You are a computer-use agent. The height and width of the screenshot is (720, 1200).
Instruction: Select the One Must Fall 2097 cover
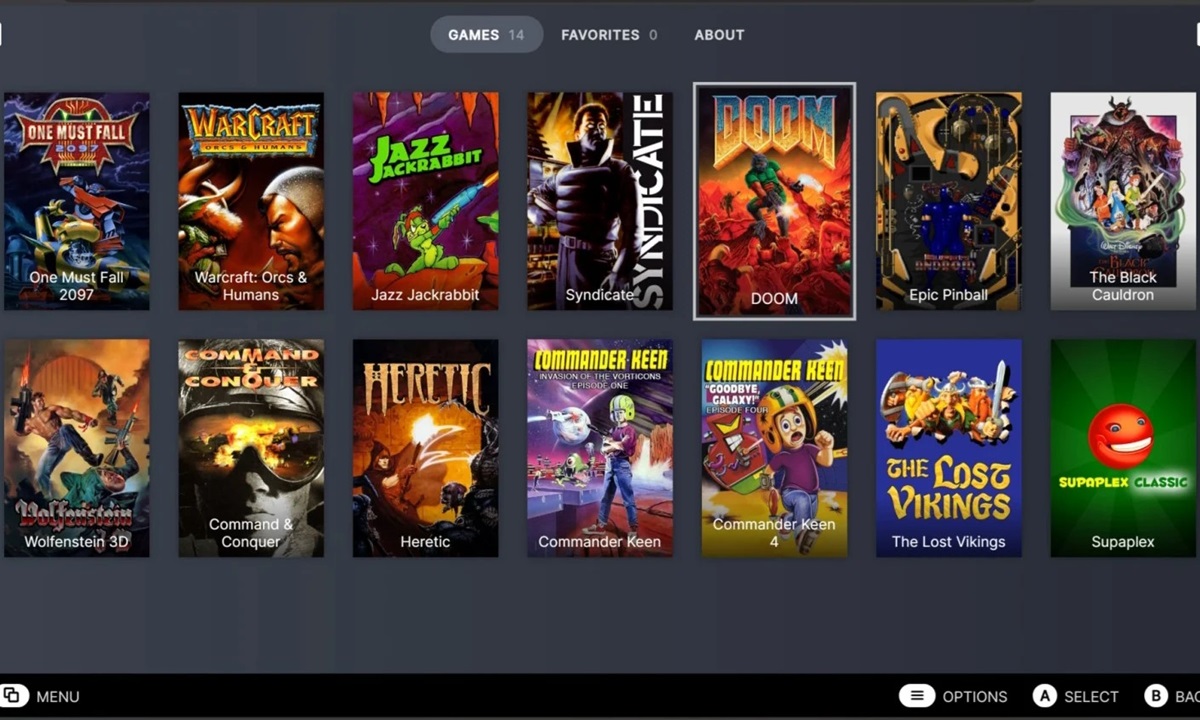76,201
